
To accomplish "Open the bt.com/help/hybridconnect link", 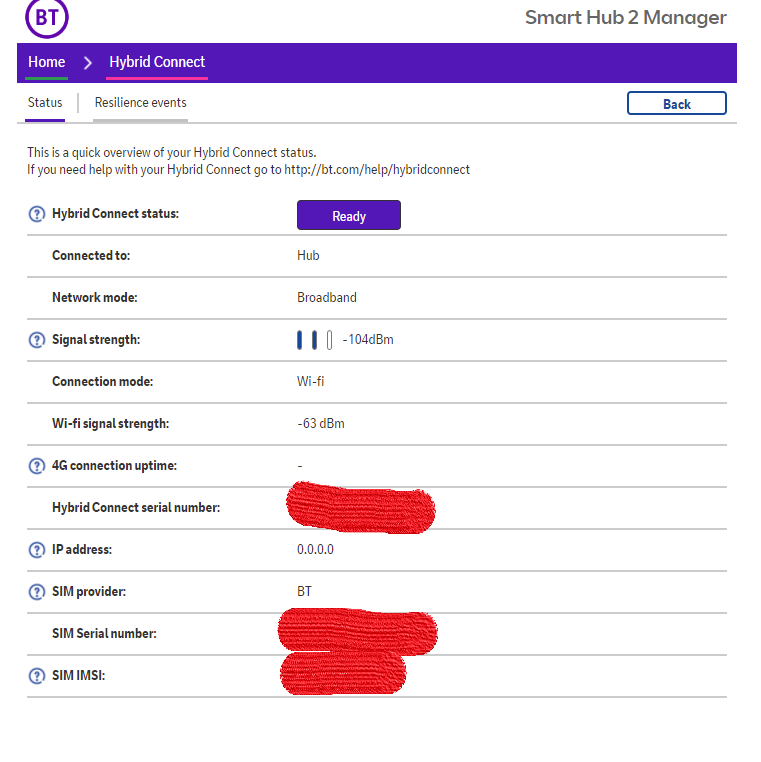I will [377, 170].
